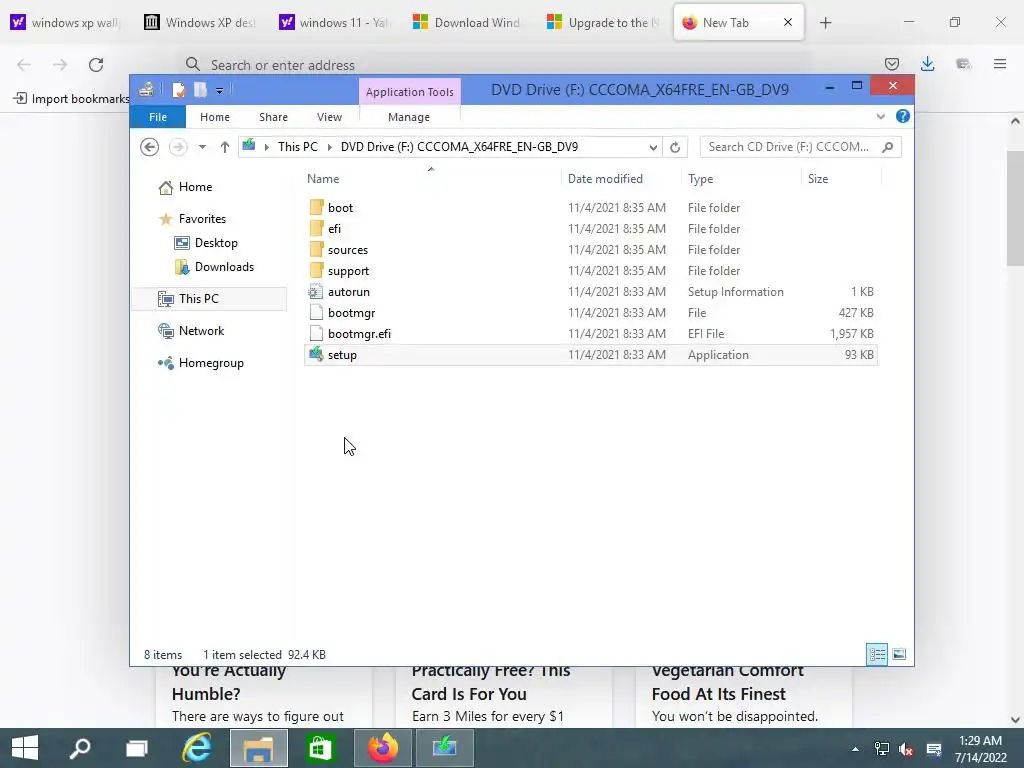Expand the address bar history dropdown
Viewport: 1024px width, 768px height.
652,148
